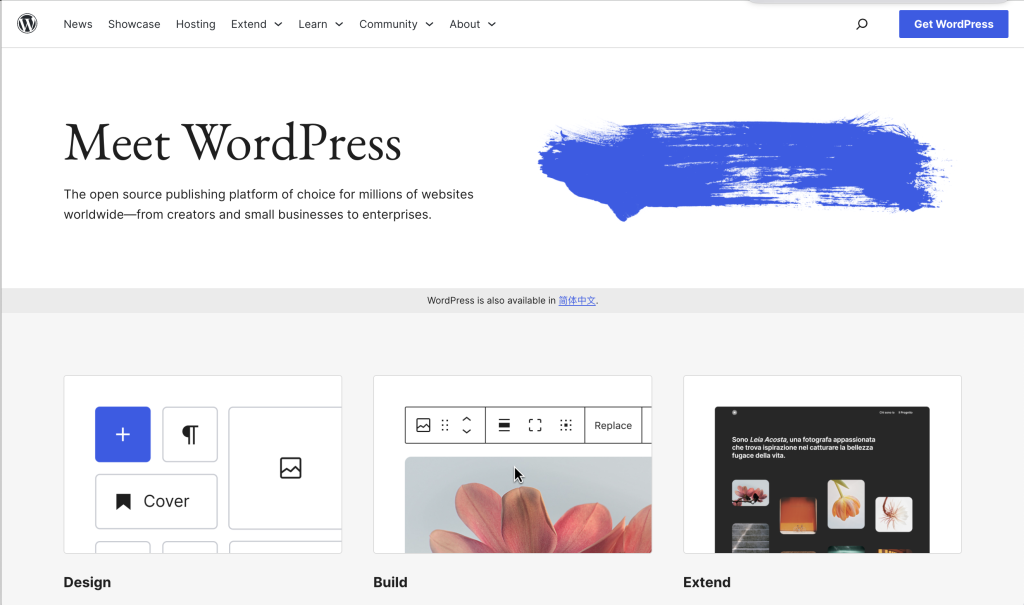Click the Extend theme preview thumbnail
Viewport: 1024px width, 605px height.
tap(822, 478)
